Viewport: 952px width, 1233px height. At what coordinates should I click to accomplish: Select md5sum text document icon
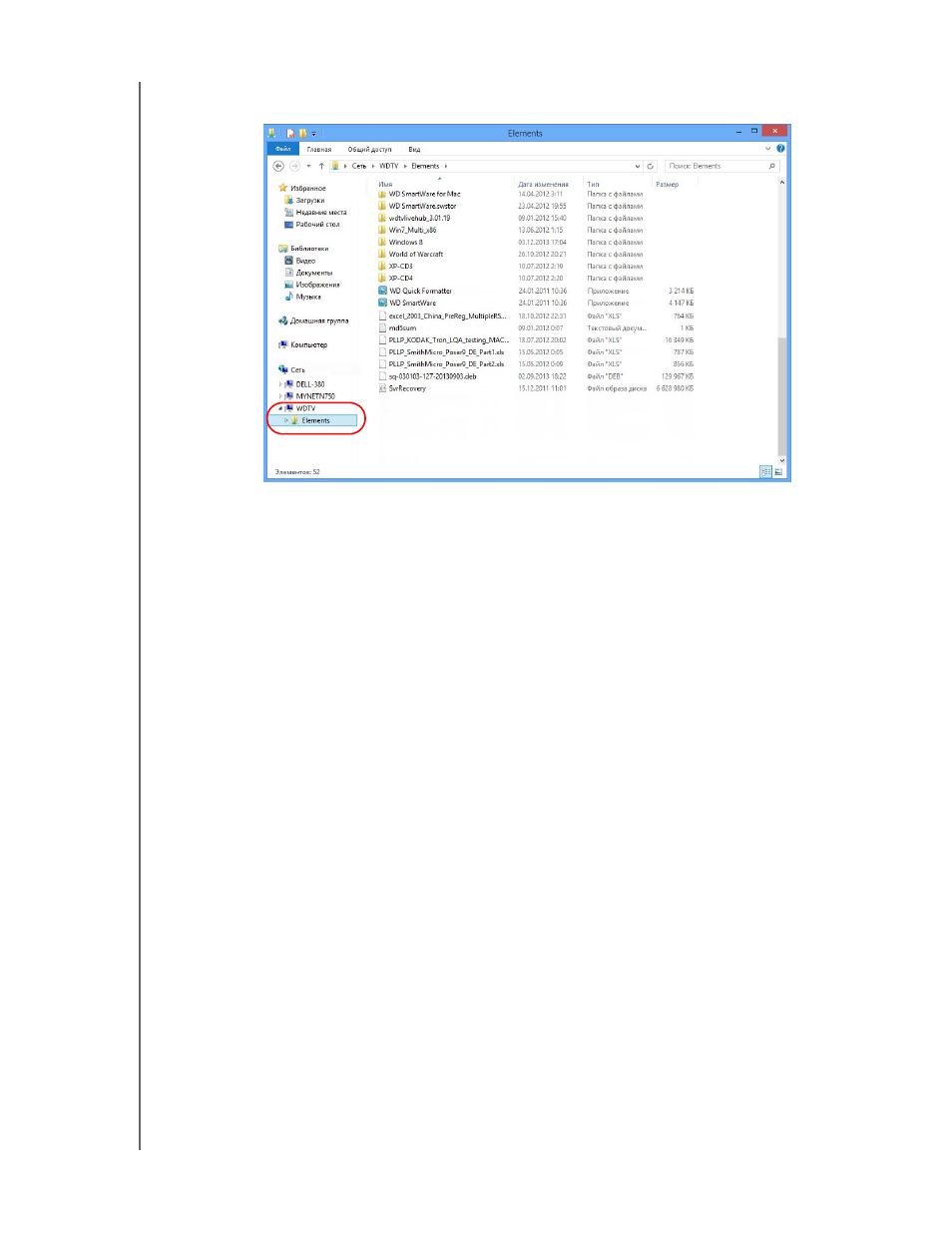click(382, 327)
